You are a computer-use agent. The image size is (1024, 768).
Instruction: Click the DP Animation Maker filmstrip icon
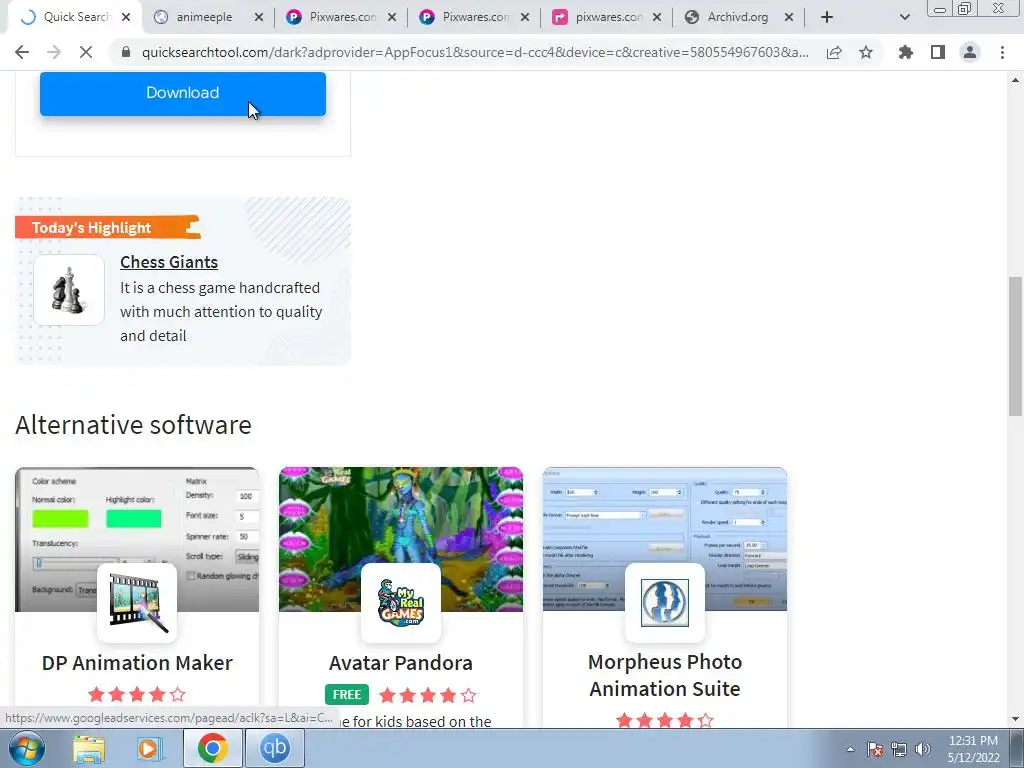point(137,603)
